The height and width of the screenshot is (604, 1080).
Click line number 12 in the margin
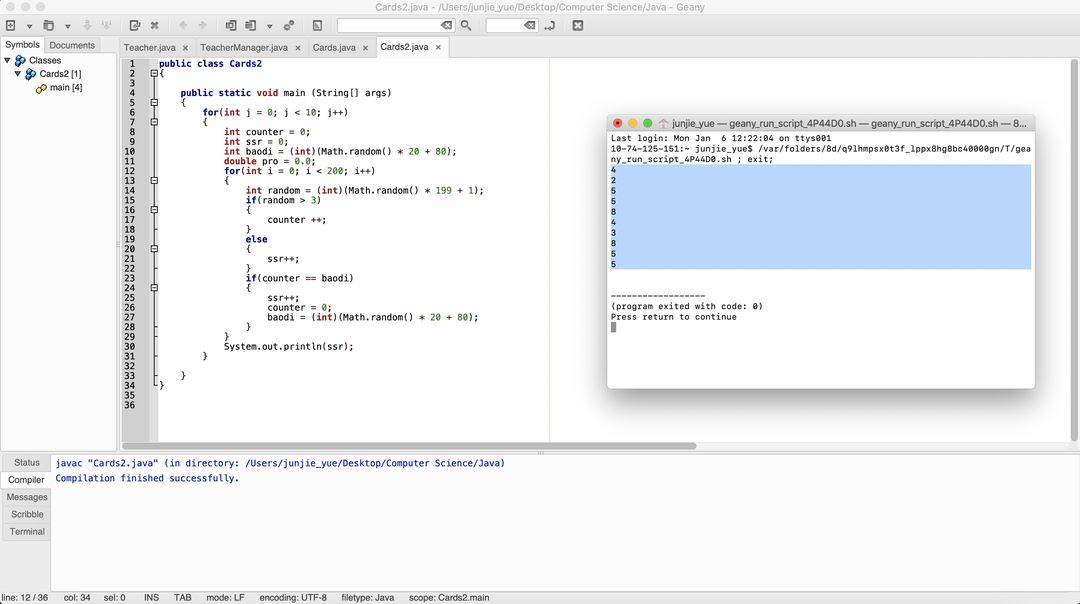(129, 171)
